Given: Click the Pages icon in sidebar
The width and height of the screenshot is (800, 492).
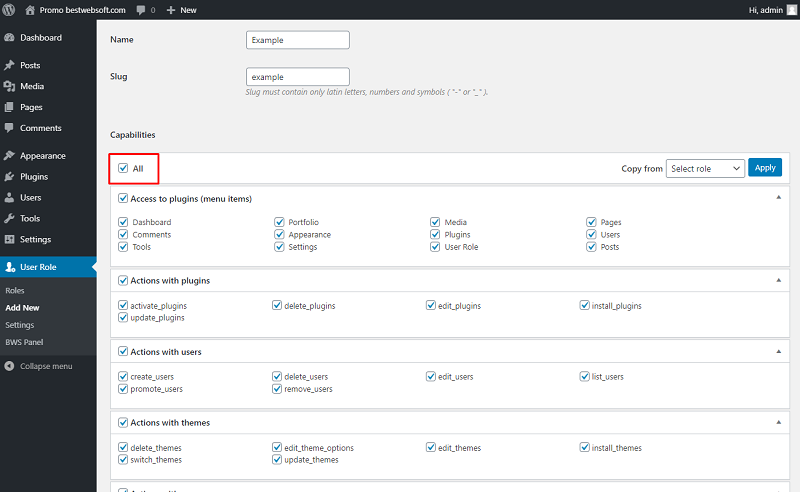Looking at the screenshot, I should (x=9, y=107).
